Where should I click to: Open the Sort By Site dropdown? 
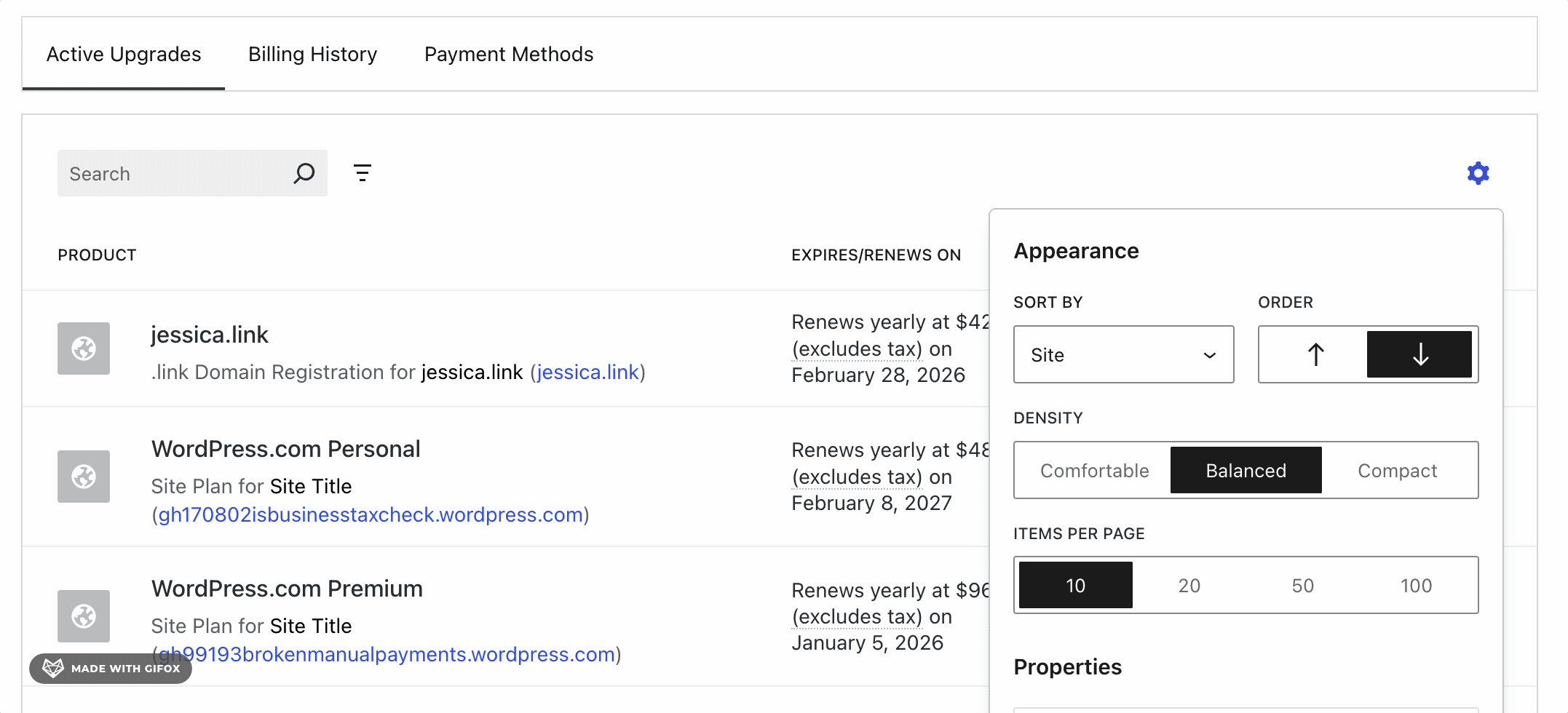tap(1122, 355)
